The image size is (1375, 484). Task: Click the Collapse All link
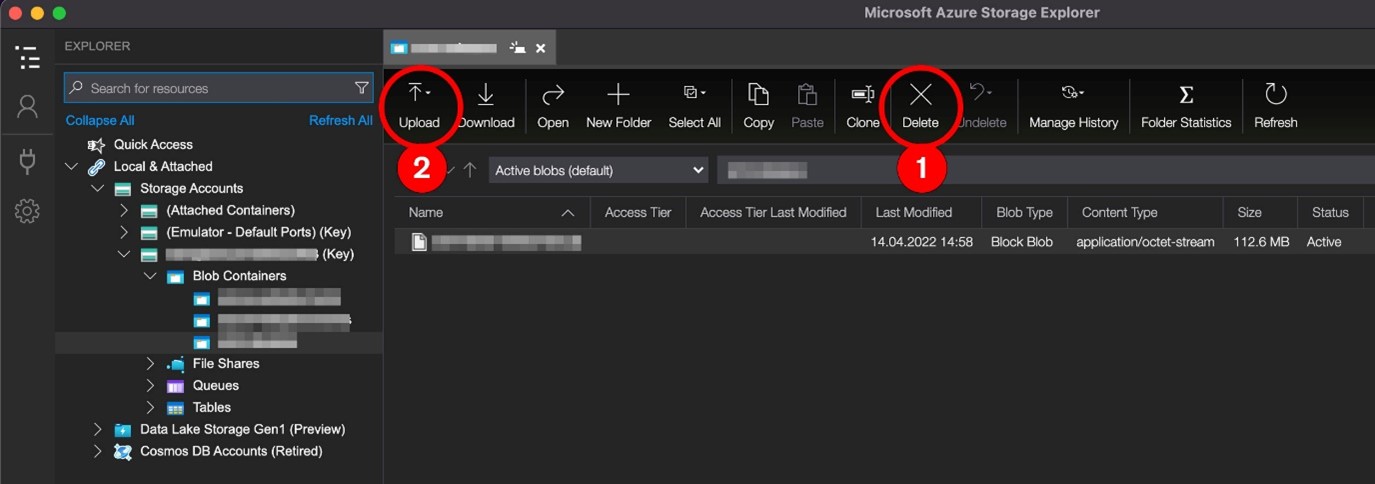(100, 120)
